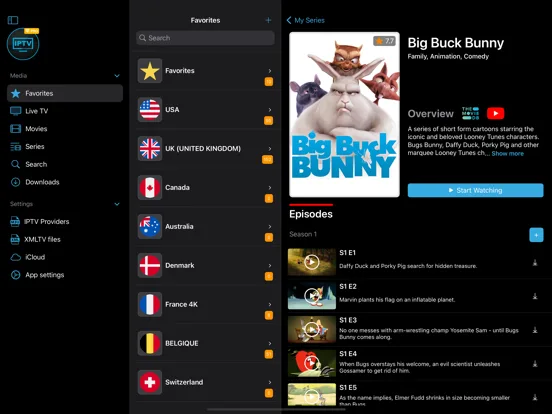Play episode S1 E3 thumbnail
The width and height of the screenshot is (552, 414).
tap(312, 330)
